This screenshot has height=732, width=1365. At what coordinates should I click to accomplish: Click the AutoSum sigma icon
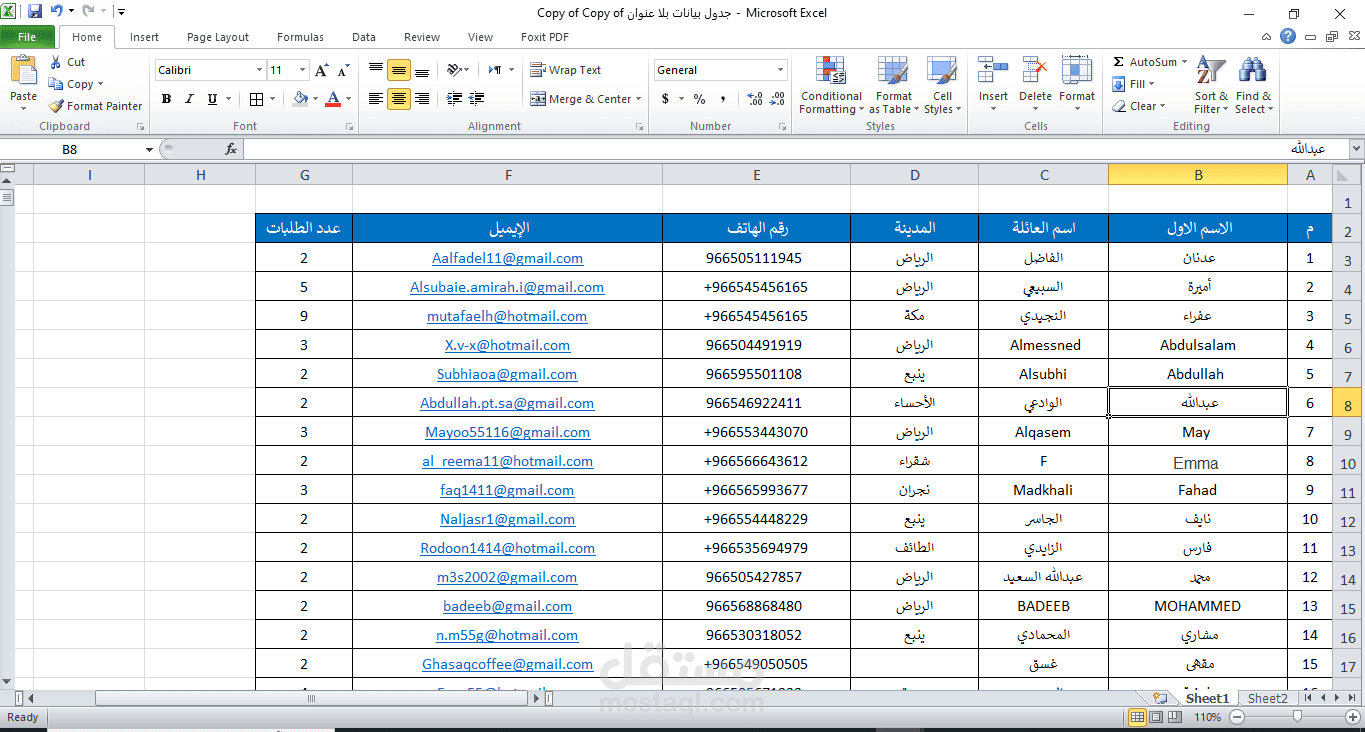tap(1119, 62)
